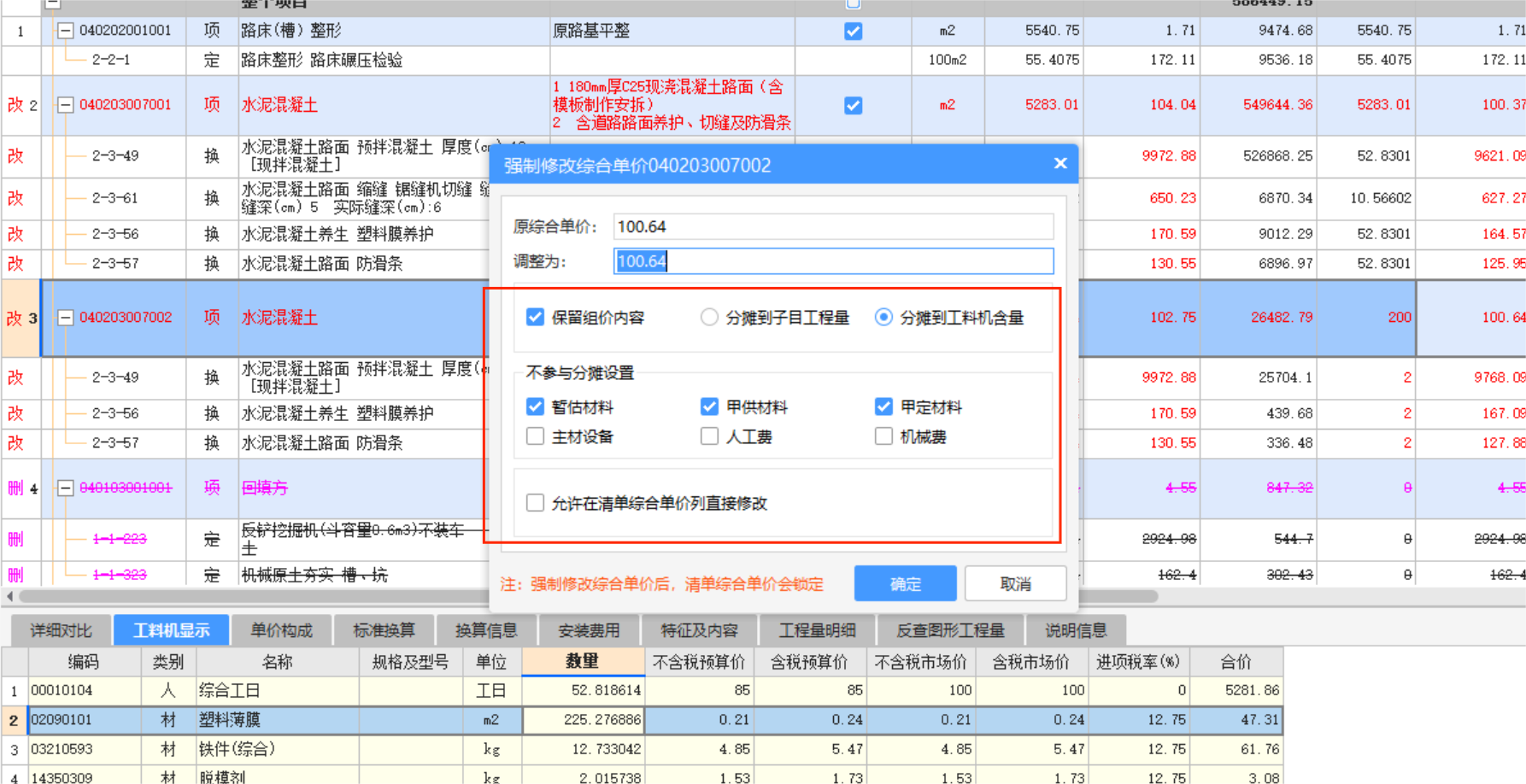1526x784 pixels.
Task: Collapse the 040203007002 tree row
Action: pos(65,318)
